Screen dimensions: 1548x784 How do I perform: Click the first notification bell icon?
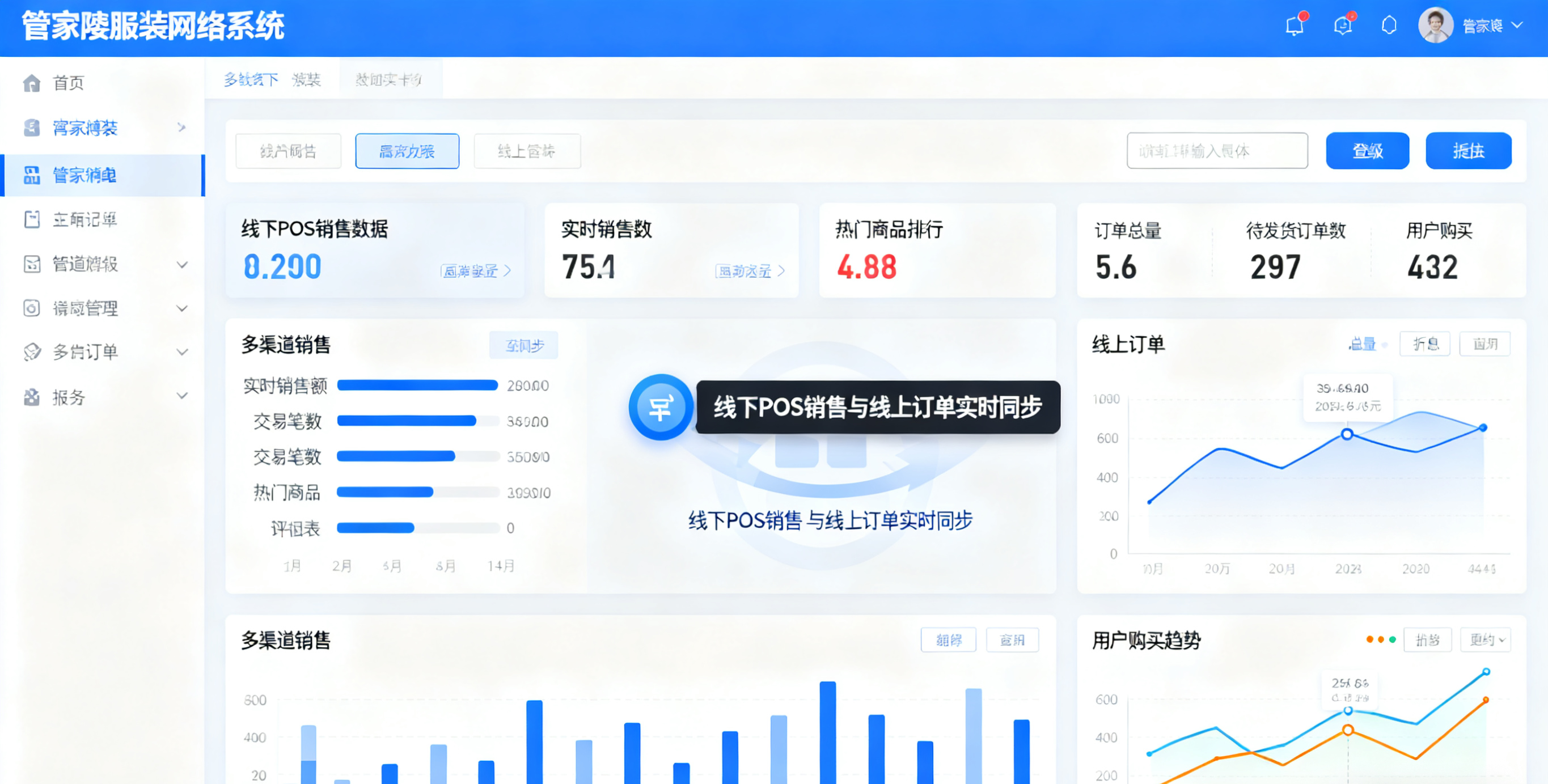(1294, 26)
